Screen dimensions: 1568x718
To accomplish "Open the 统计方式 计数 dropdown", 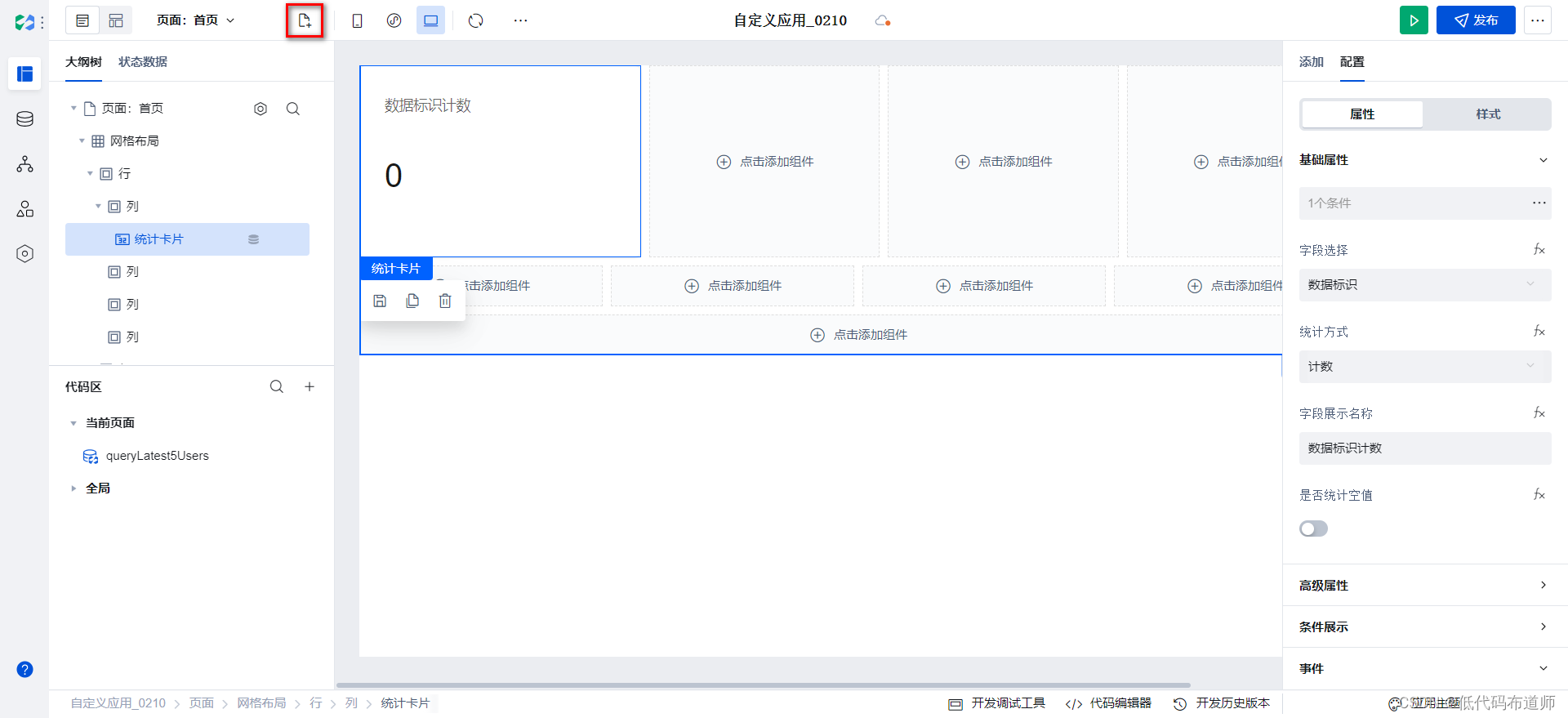I will point(1425,367).
